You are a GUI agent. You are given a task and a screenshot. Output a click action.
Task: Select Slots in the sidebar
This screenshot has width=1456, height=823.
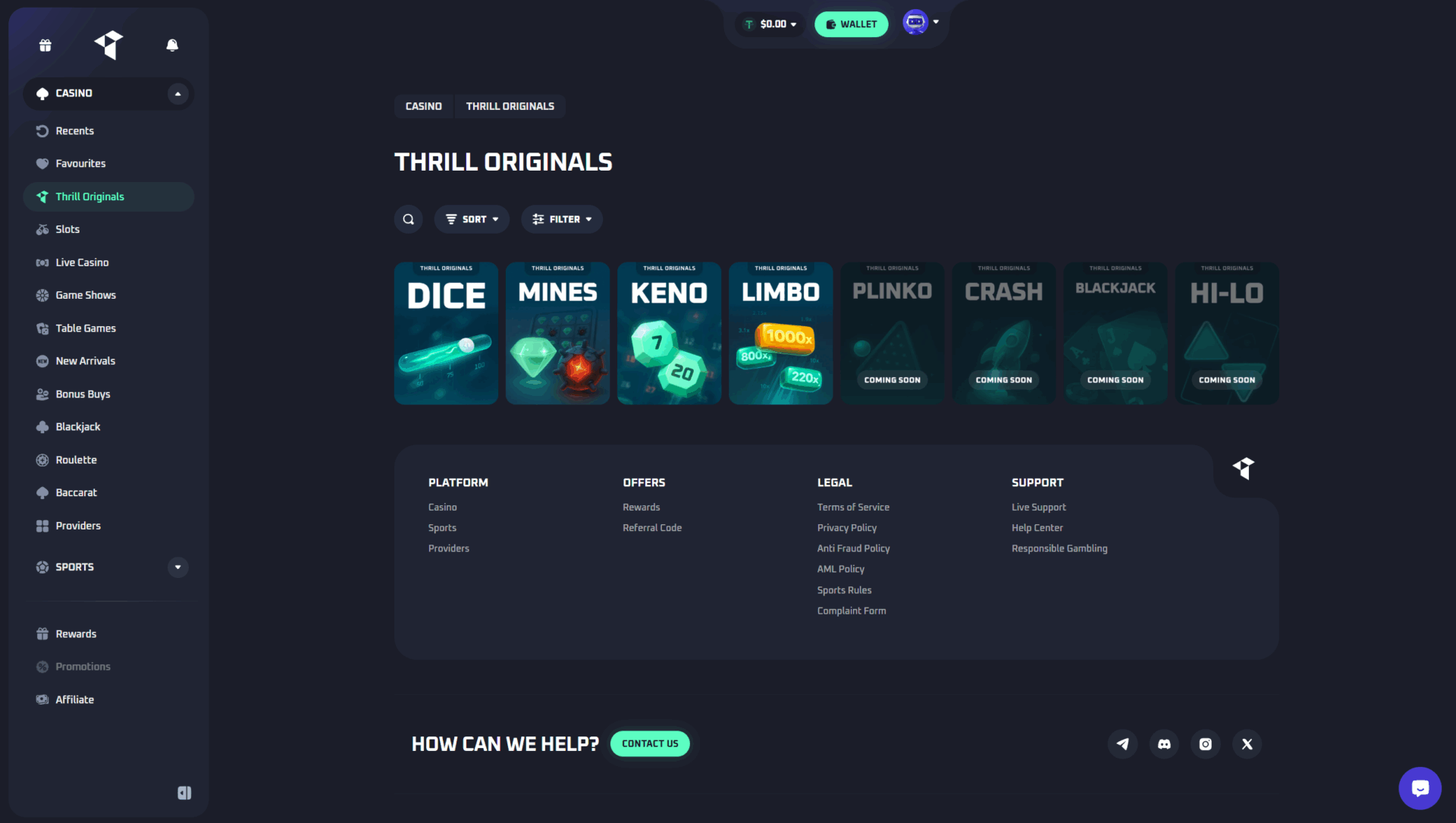tap(67, 229)
